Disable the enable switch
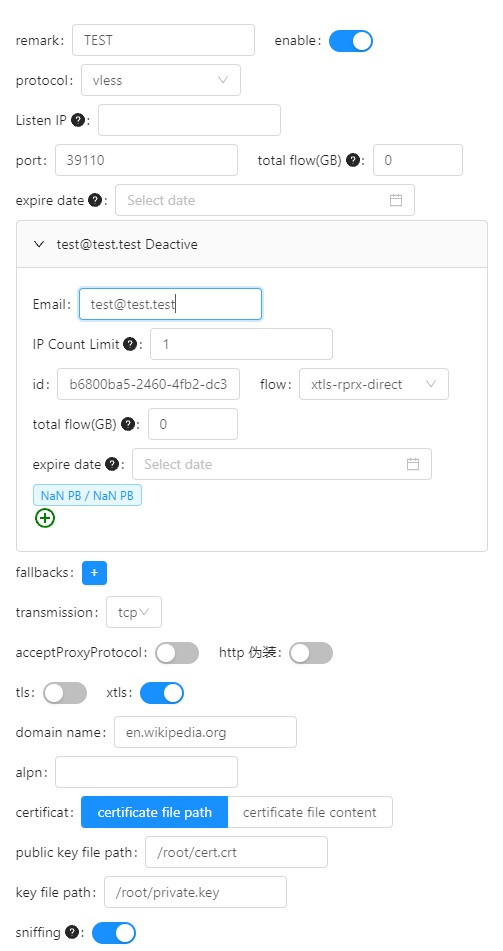503x951 pixels. (x=351, y=41)
